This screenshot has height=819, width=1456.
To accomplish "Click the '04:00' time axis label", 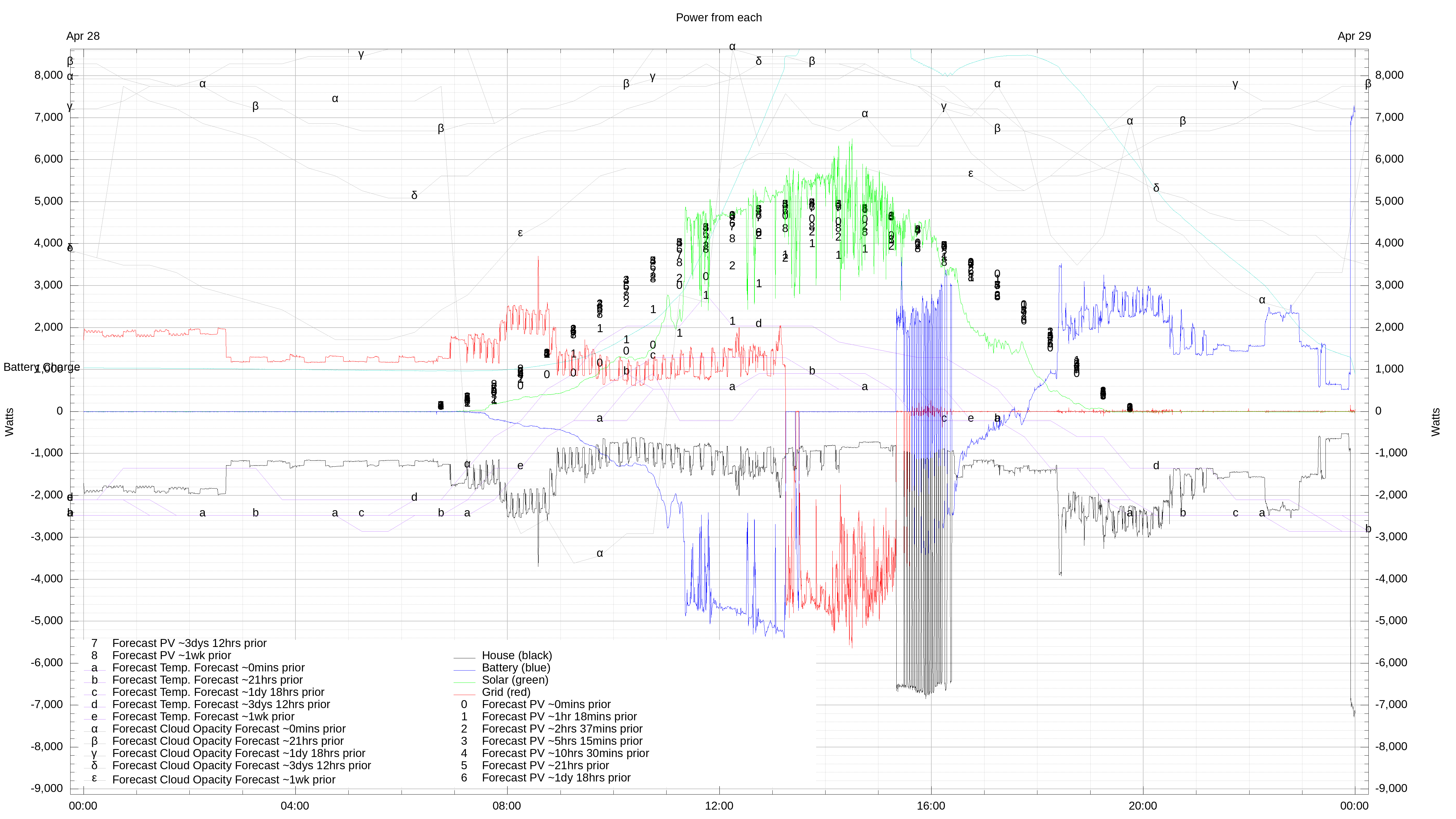I will pos(295,806).
